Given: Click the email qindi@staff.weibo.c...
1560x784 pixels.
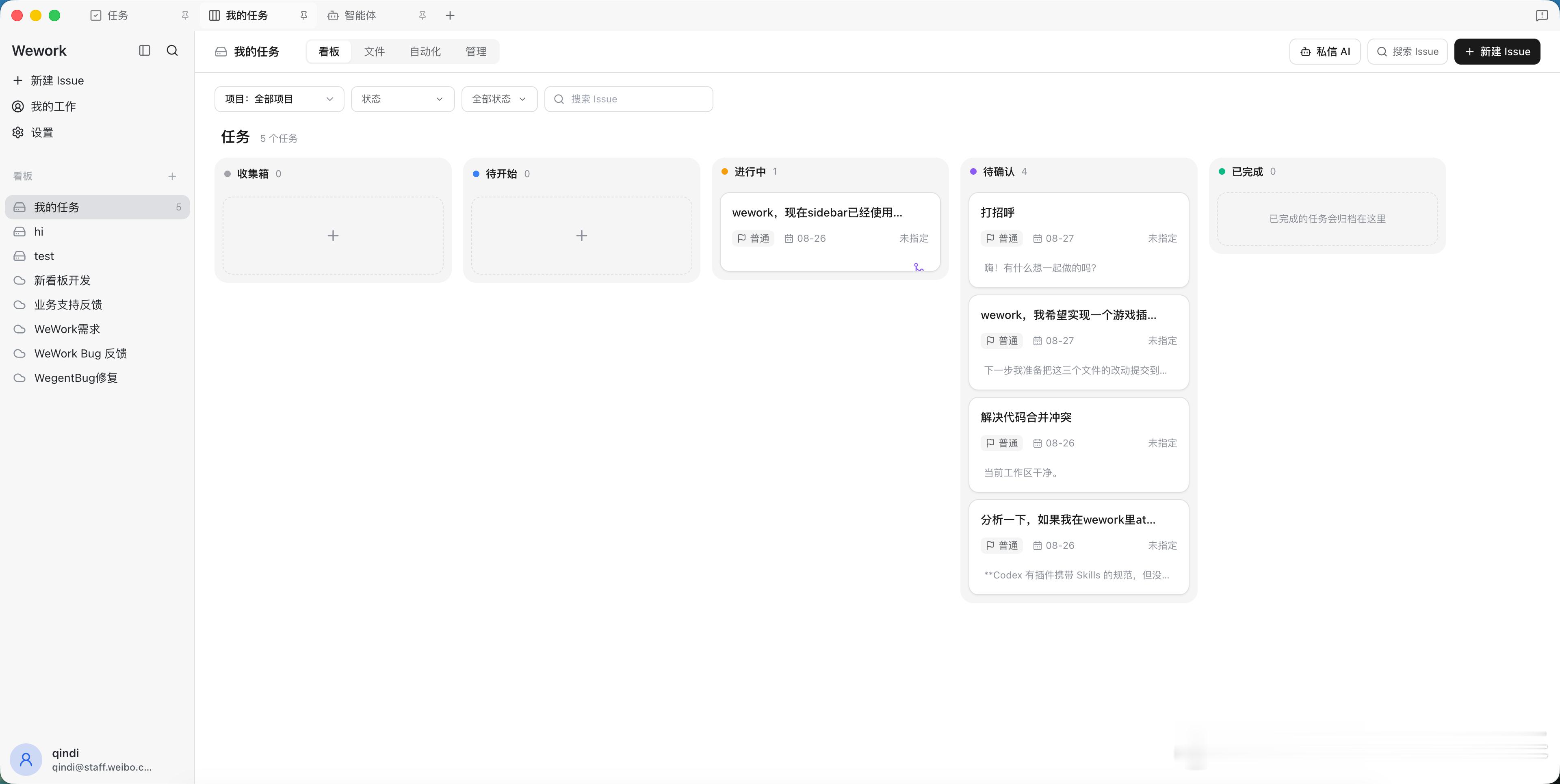Looking at the screenshot, I should (x=102, y=767).
